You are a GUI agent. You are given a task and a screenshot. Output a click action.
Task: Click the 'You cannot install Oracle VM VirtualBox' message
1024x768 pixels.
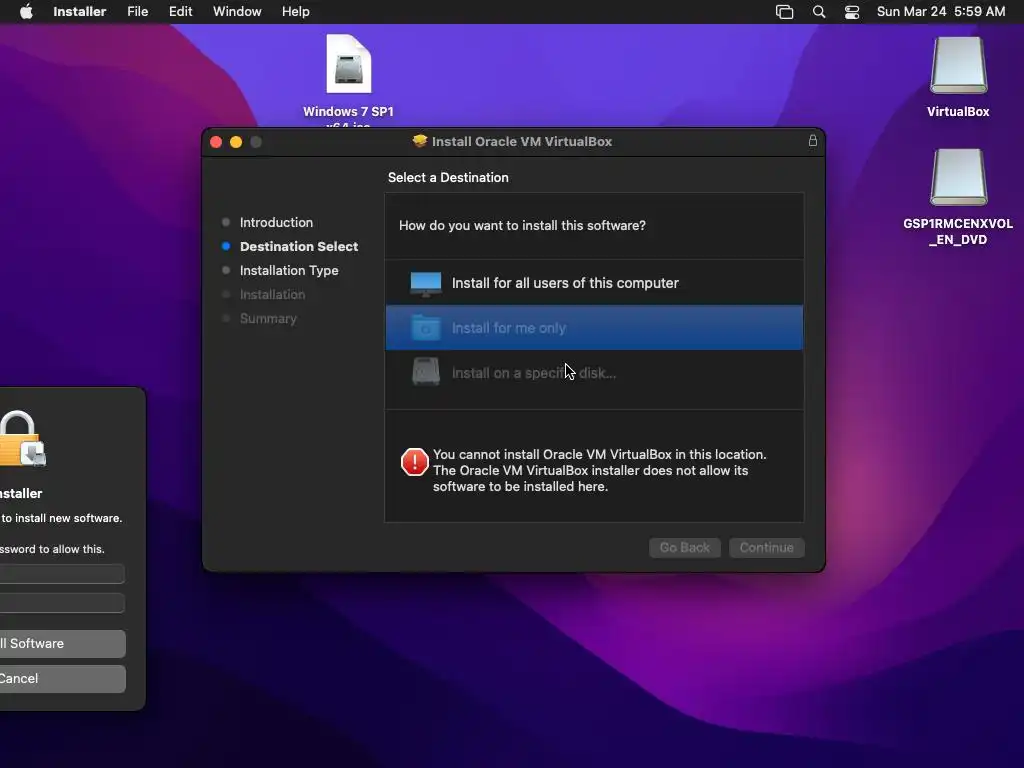(x=600, y=470)
